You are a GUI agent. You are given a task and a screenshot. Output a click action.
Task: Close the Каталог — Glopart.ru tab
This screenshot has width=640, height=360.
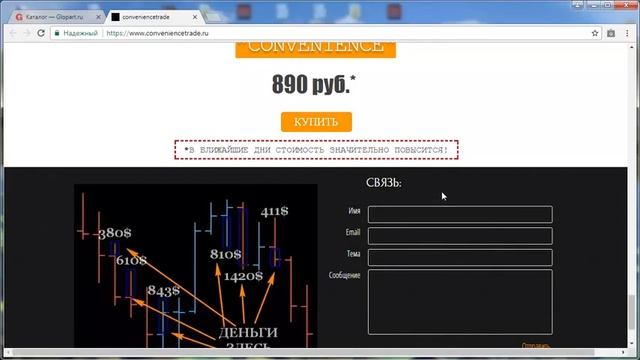coord(98,17)
